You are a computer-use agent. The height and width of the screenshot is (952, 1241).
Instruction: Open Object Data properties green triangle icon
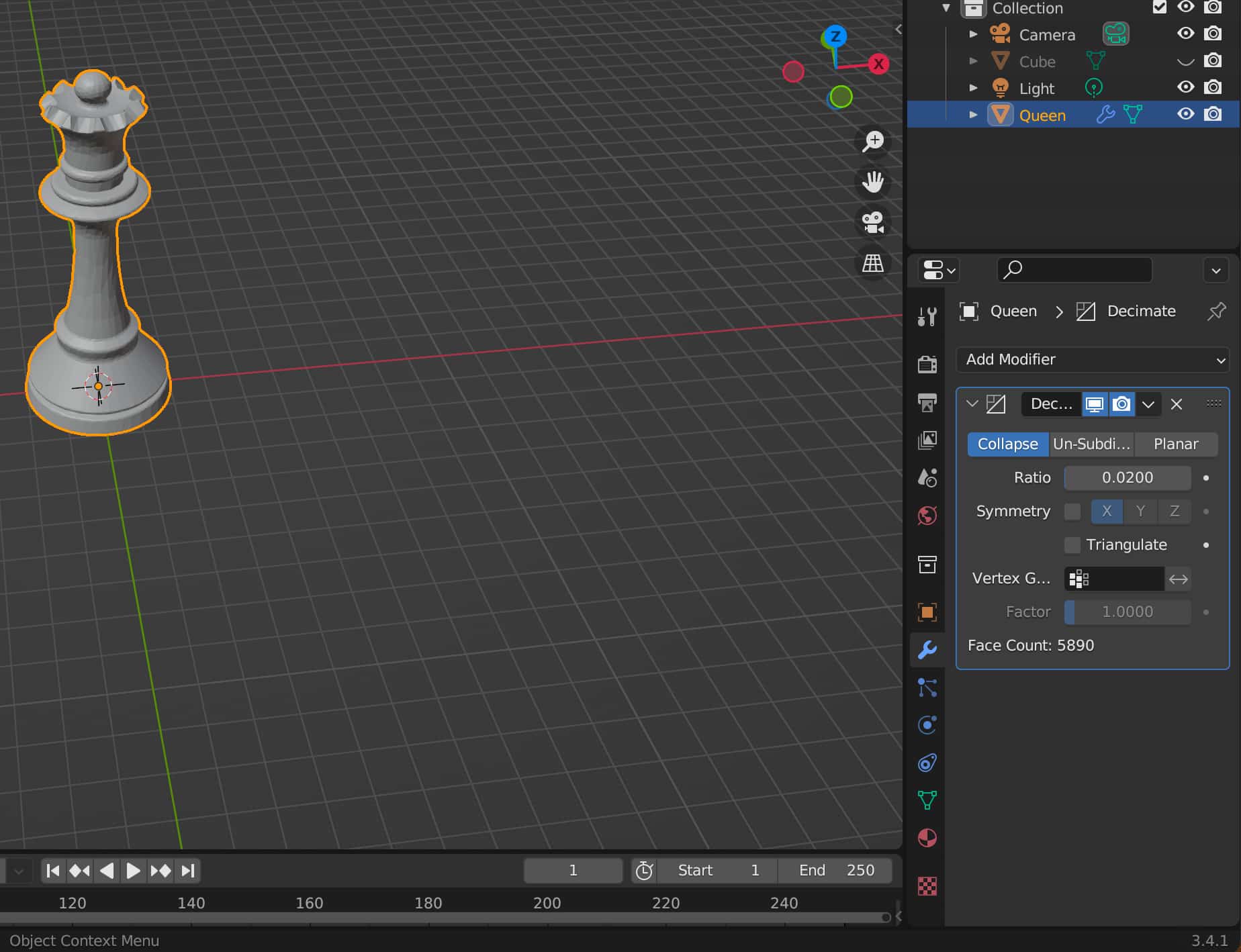pos(927,800)
